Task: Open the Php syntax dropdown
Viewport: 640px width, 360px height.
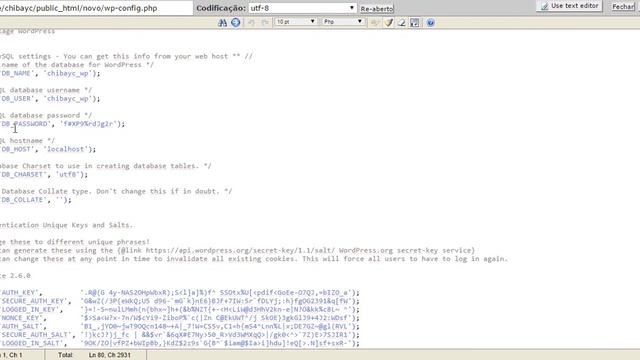Action: click(x=343, y=22)
